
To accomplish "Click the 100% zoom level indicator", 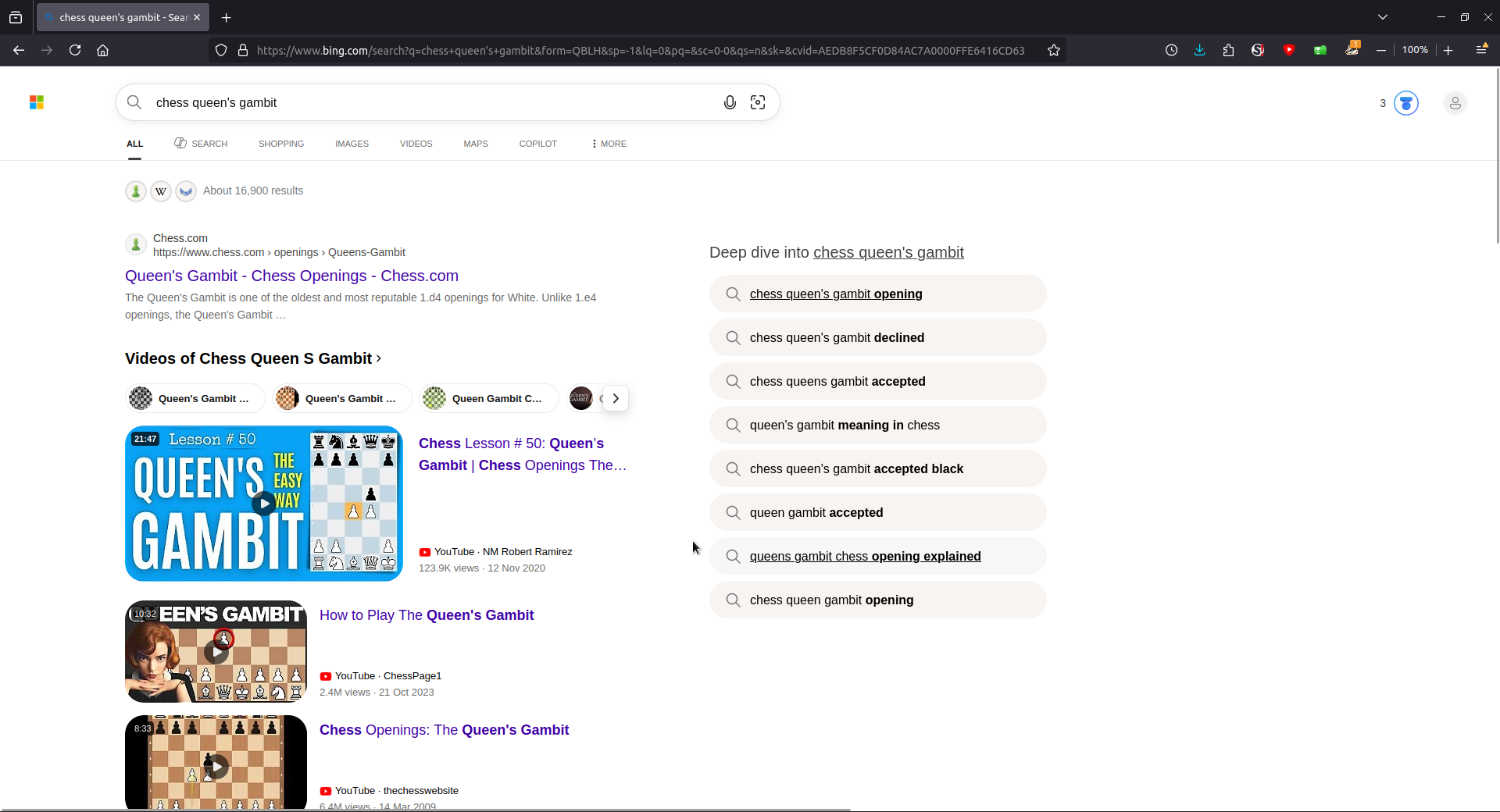I will pos(1415,50).
